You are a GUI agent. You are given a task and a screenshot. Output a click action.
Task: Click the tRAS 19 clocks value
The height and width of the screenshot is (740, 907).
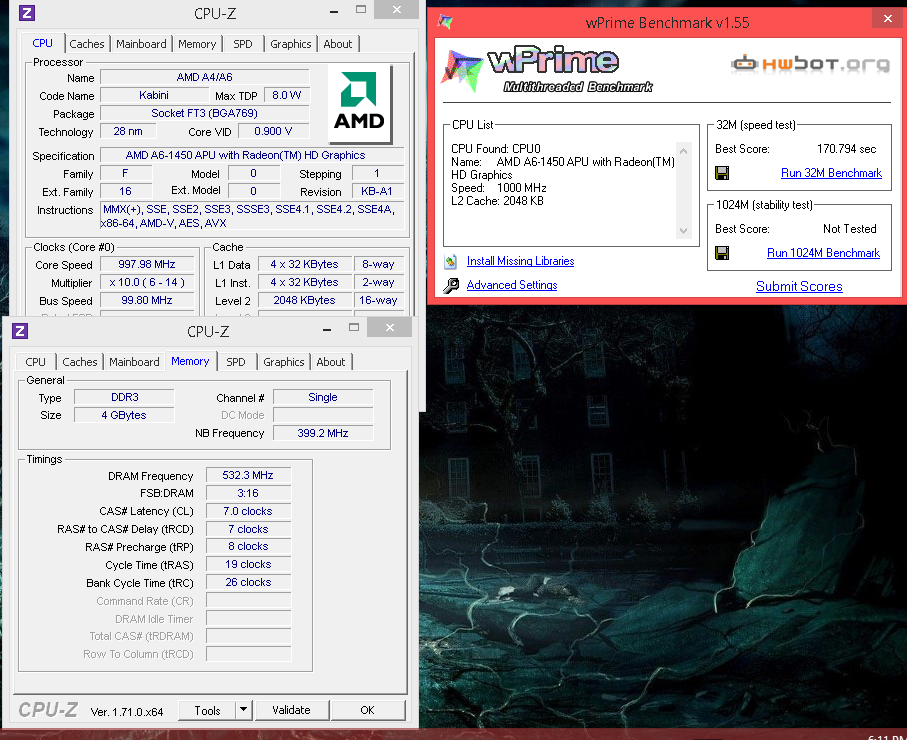pos(248,564)
